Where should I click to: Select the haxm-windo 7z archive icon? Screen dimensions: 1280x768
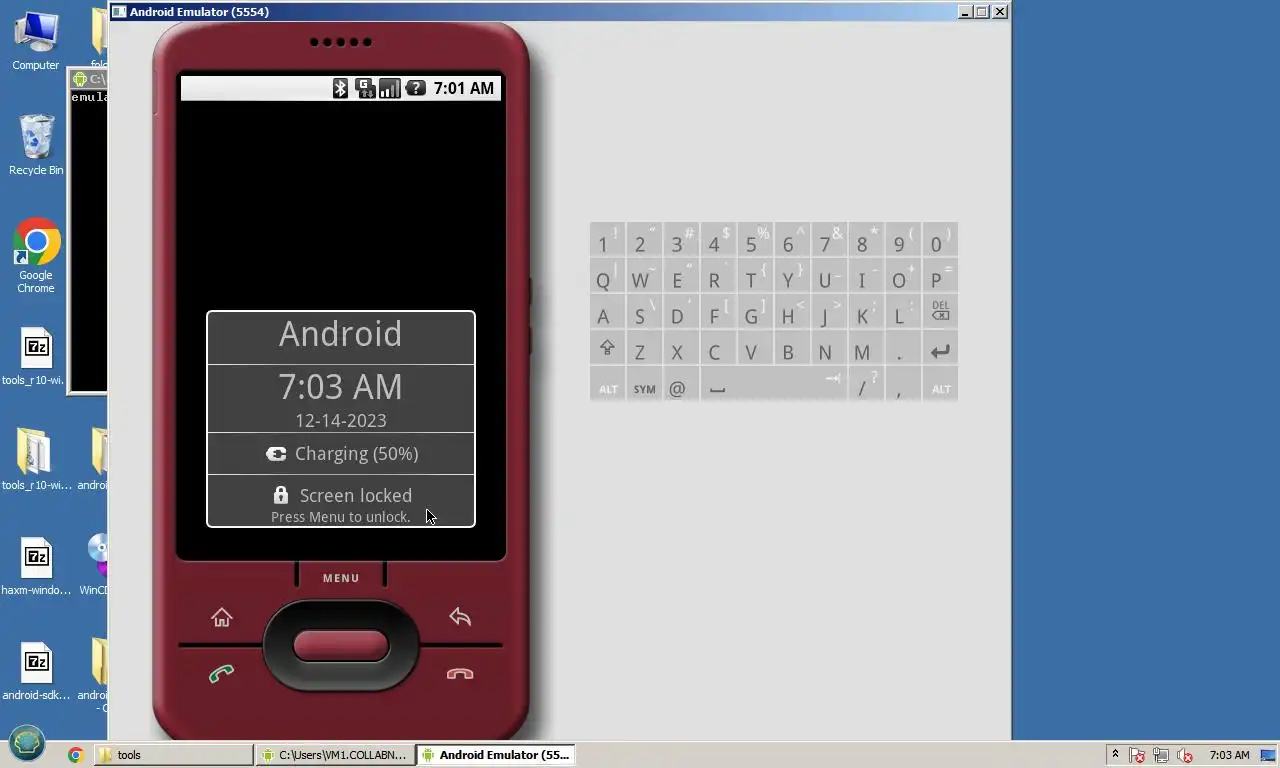[x=36, y=566]
